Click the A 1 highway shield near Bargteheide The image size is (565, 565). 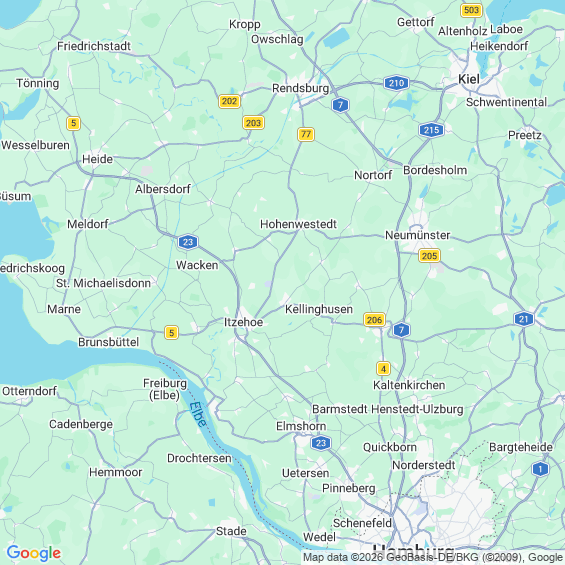click(540, 469)
